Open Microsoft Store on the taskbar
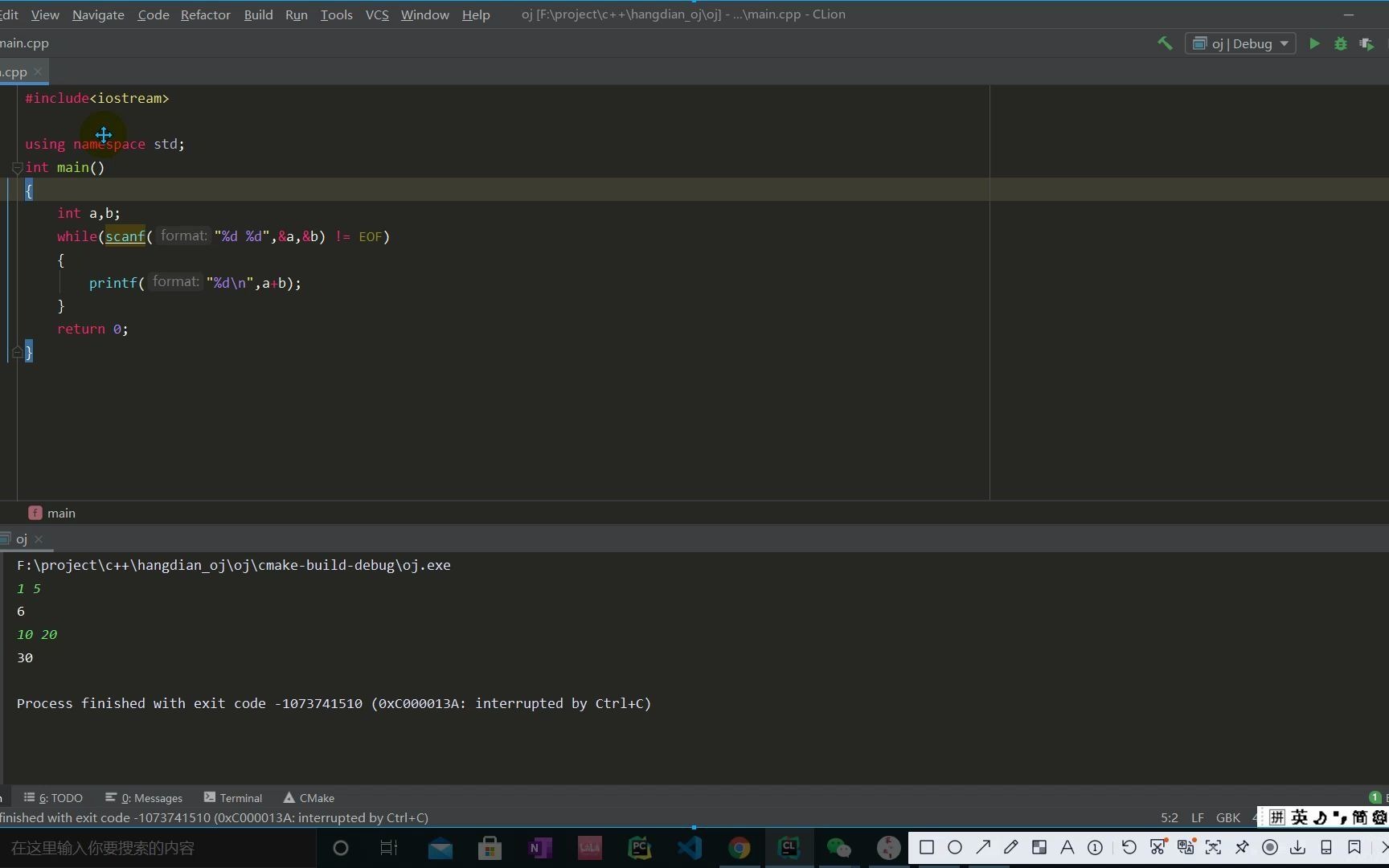Viewport: 1389px width, 868px height. (x=490, y=848)
